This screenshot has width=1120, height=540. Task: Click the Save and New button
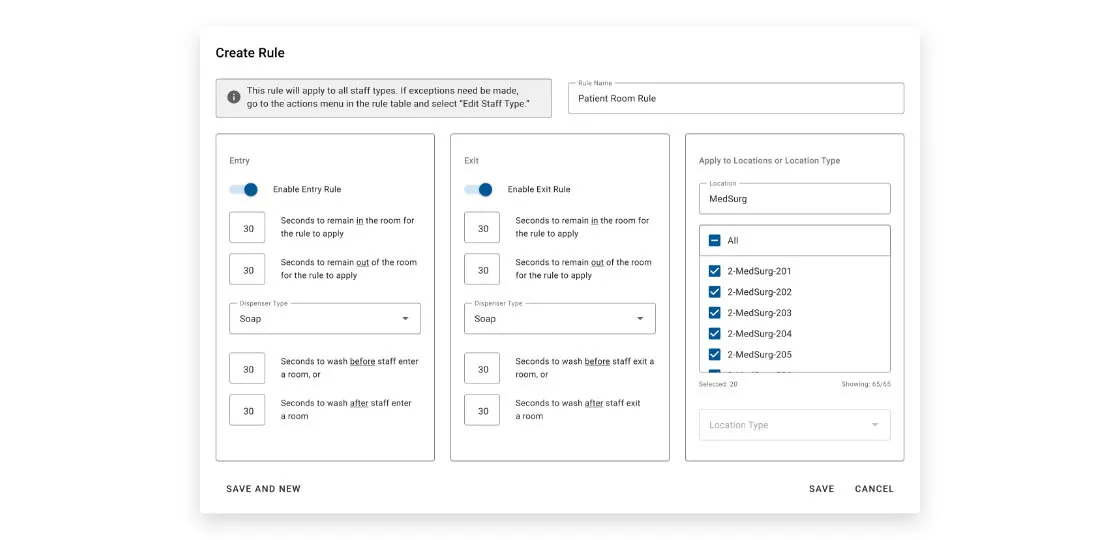tap(263, 489)
